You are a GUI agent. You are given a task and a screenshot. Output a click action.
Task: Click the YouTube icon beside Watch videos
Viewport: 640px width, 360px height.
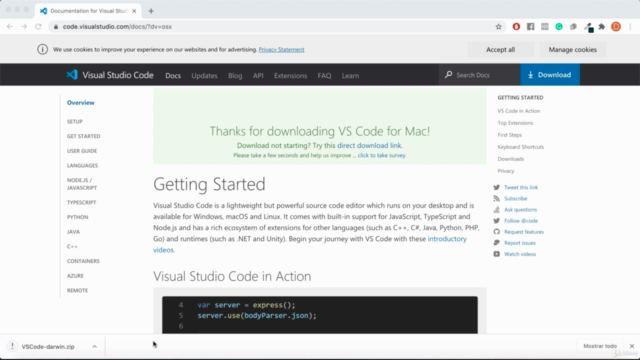coord(496,254)
